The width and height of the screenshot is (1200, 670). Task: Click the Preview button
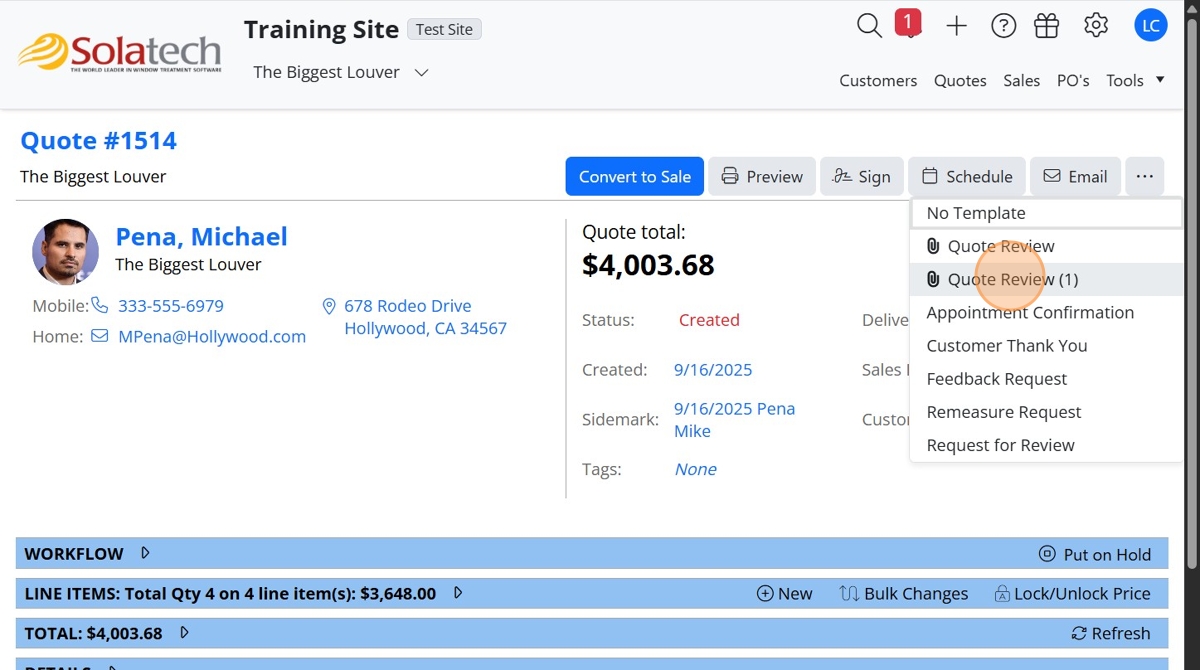(x=762, y=176)
